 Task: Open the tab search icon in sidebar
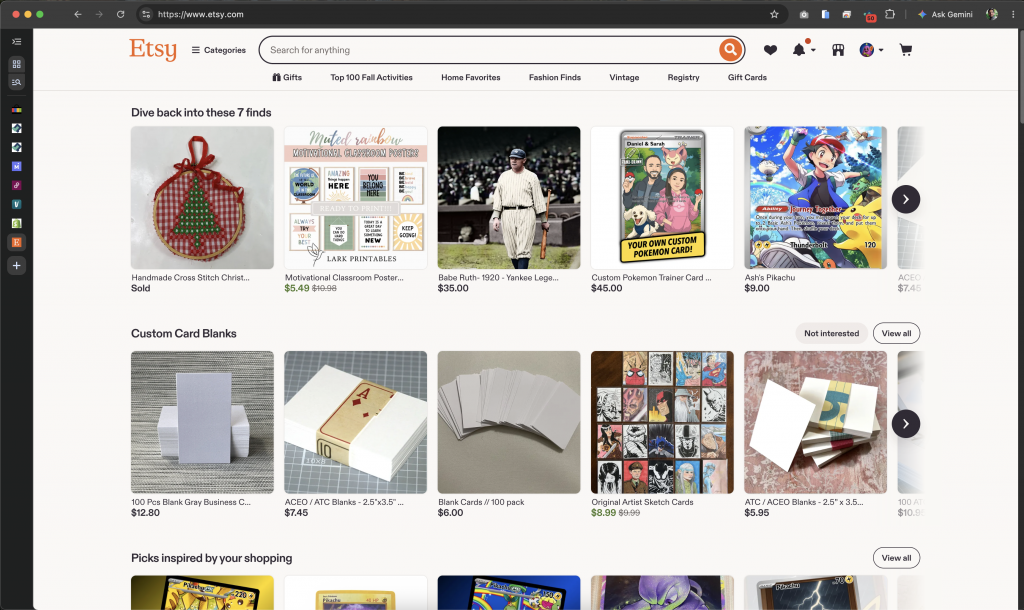(x=16, y=82)
